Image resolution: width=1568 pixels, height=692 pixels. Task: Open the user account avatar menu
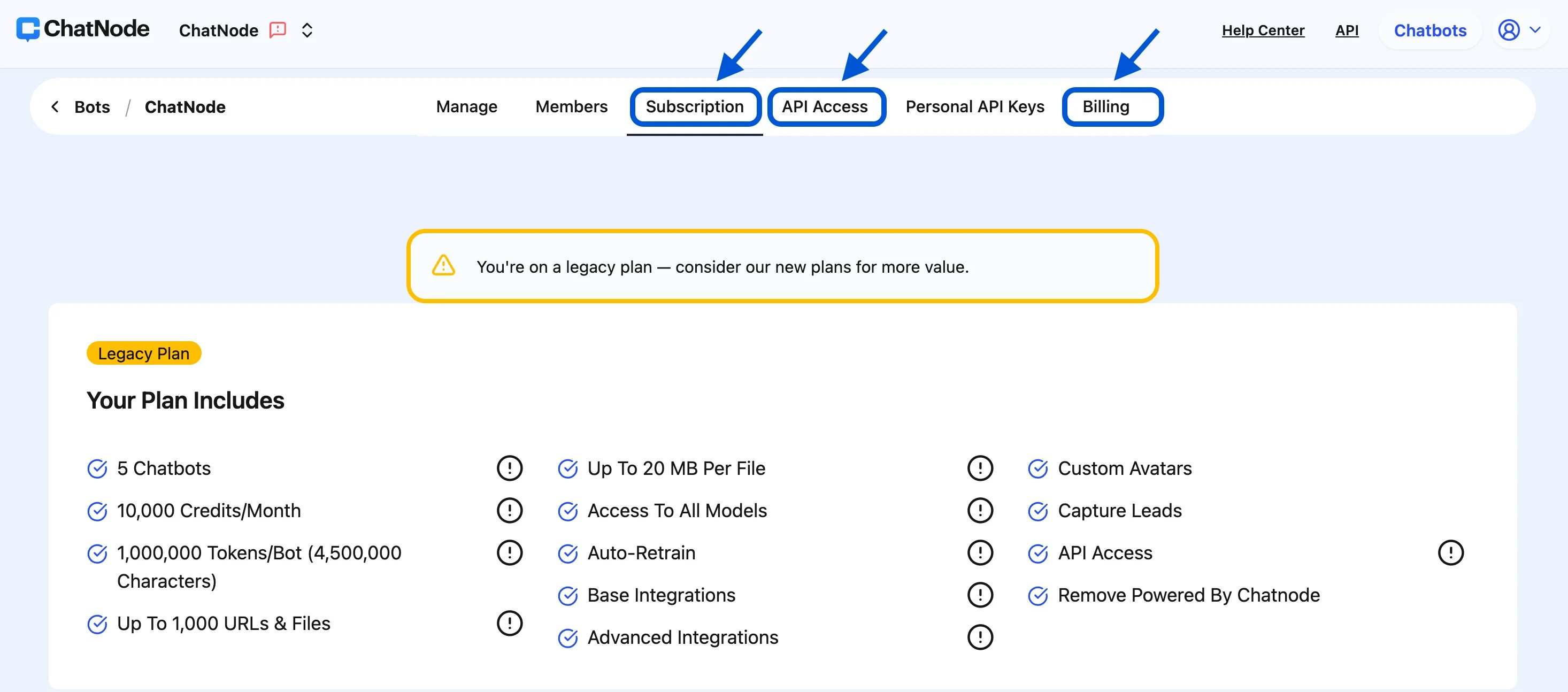click(x=1509, y=30)
